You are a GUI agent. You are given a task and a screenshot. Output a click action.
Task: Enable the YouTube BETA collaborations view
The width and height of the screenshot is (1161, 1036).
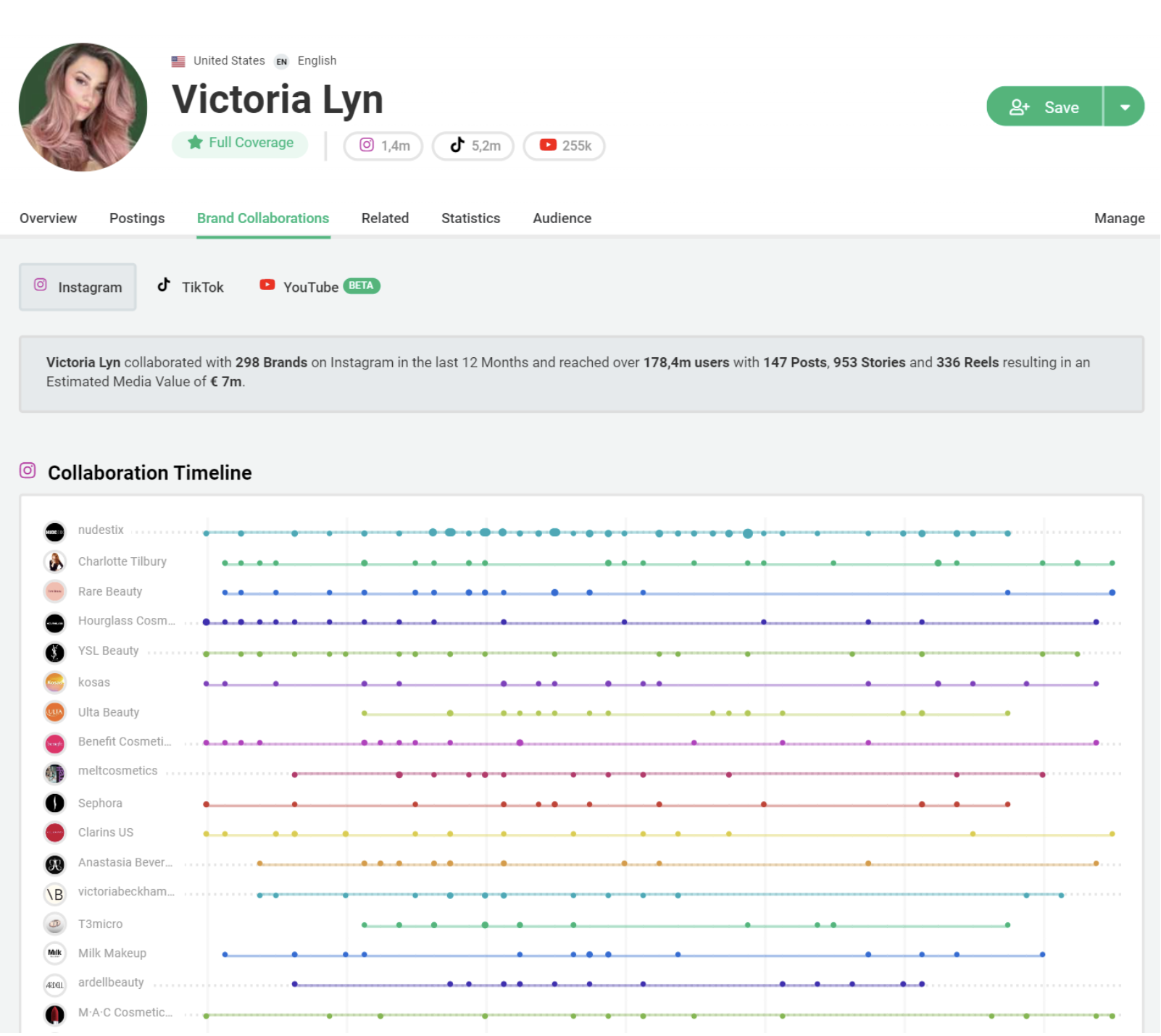click(310, 286)
